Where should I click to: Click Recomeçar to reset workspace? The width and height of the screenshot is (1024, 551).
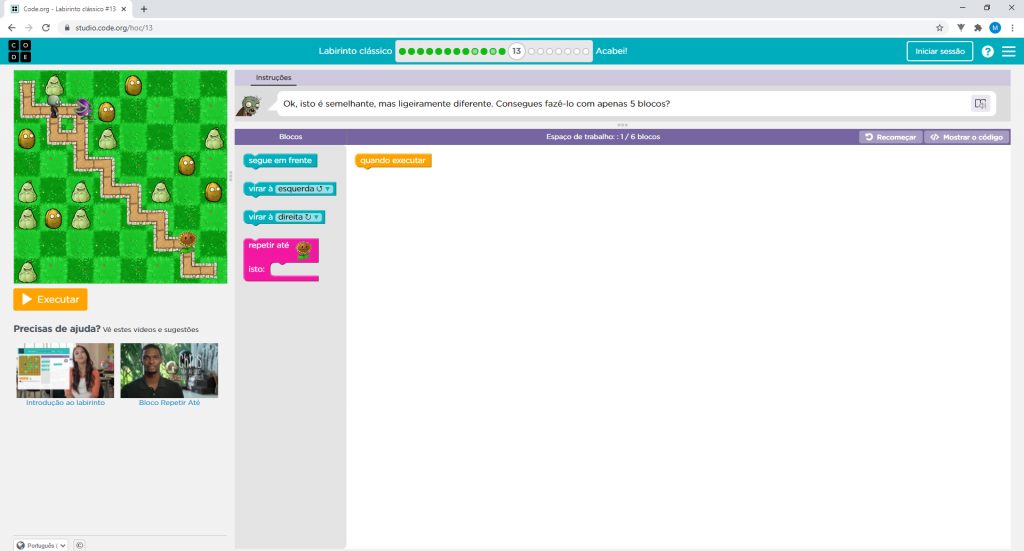tap(891, 137)
